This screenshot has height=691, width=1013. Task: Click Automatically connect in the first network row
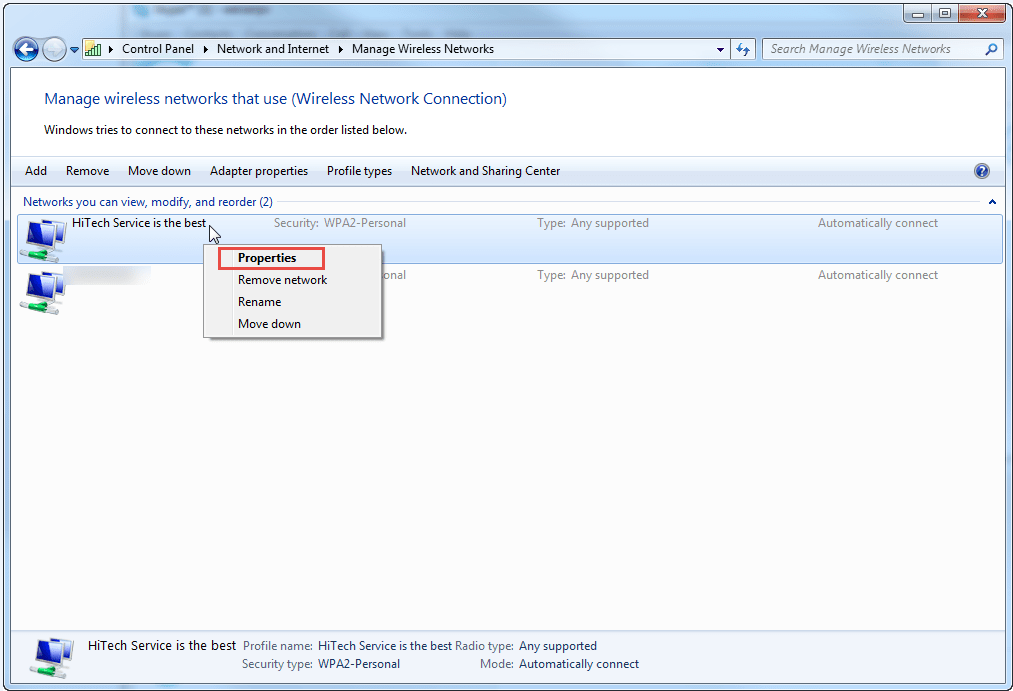pos(877,223)
